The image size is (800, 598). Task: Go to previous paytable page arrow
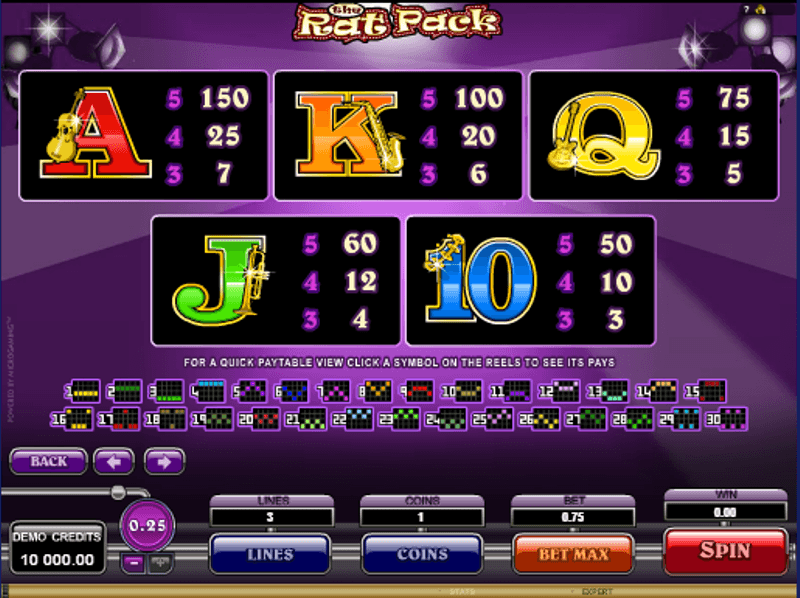click(x=114, y=462)
